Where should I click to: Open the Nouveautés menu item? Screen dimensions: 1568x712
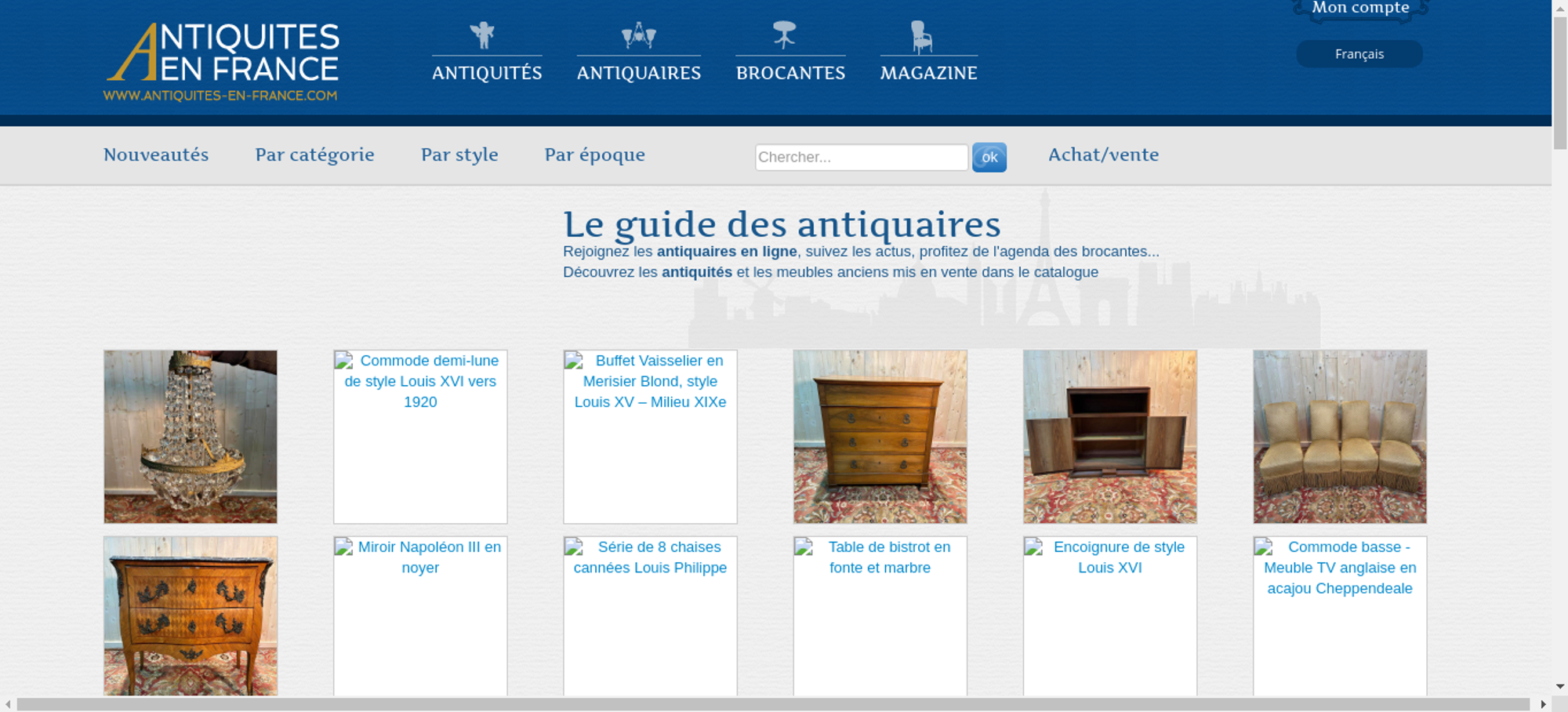point(156,155)
